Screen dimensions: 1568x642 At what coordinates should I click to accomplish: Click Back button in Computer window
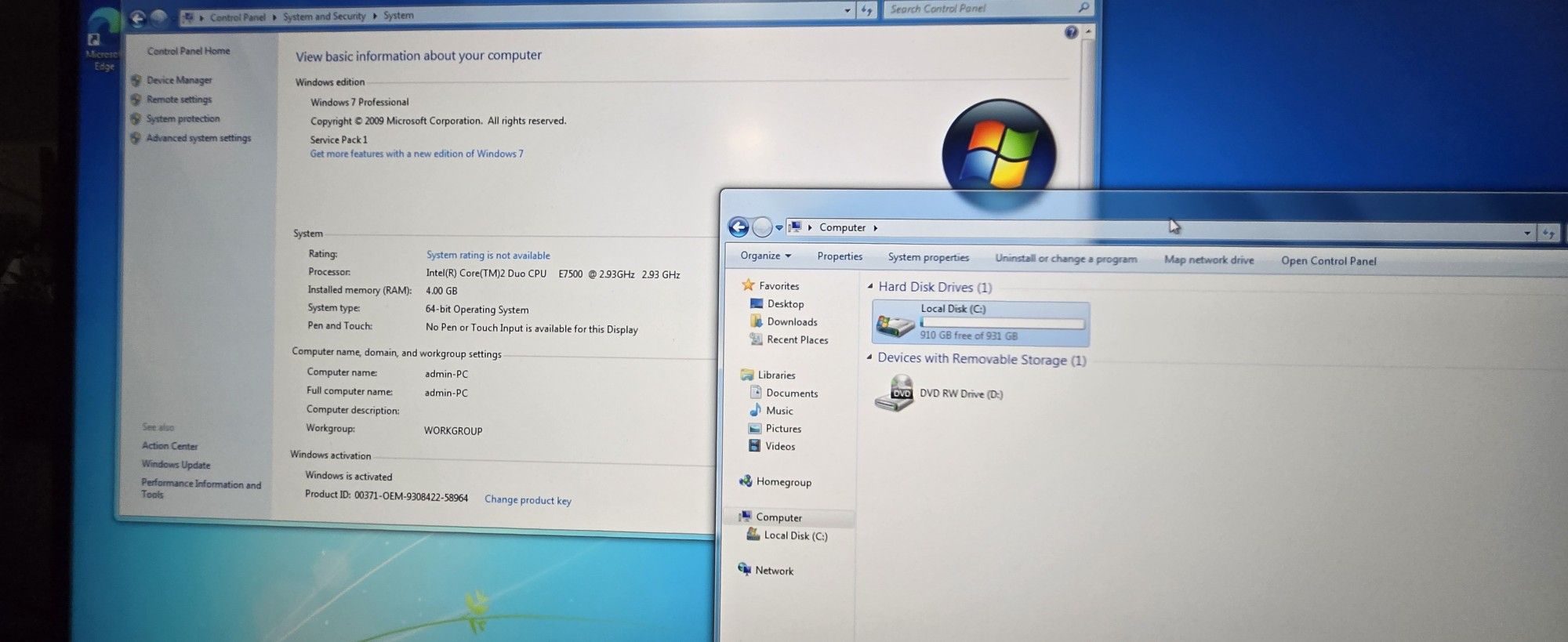coord(739,227)
